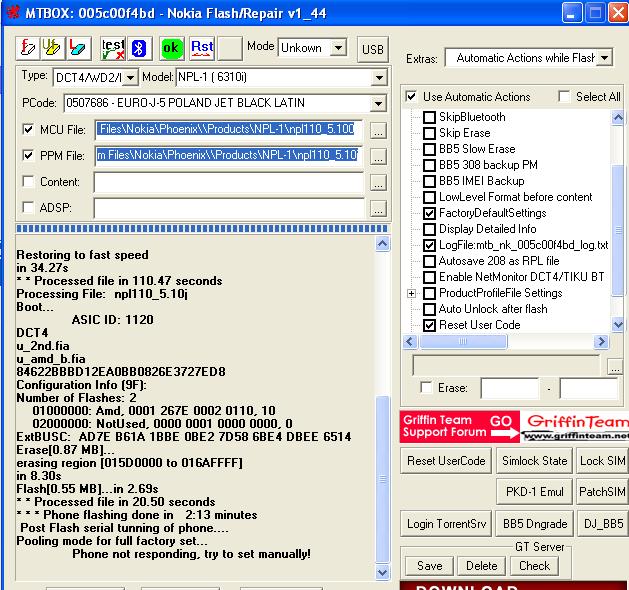This screenshot has height=590, width=629.
Task: Toggle the MCU File checkbox
Action: [x=28, y=129]
